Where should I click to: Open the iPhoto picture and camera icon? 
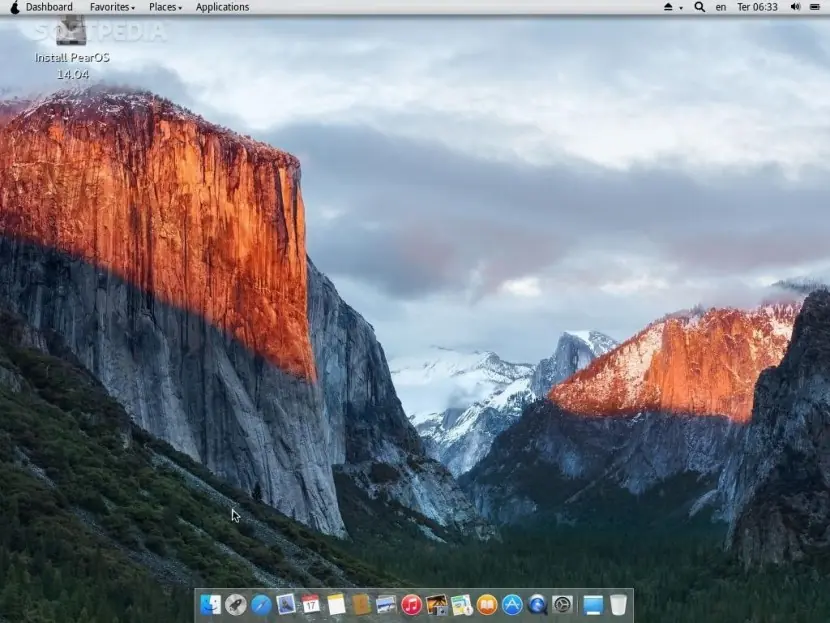(x=437, y=604)
